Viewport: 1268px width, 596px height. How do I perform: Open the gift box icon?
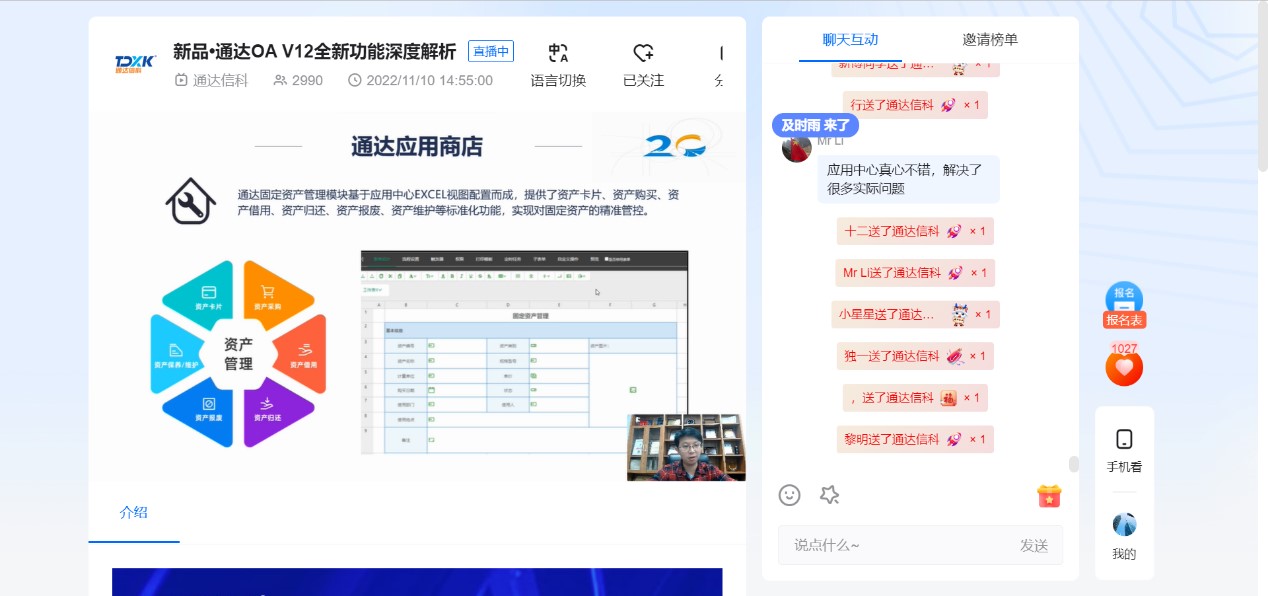pyautogui.click(x=1049, y=495)
